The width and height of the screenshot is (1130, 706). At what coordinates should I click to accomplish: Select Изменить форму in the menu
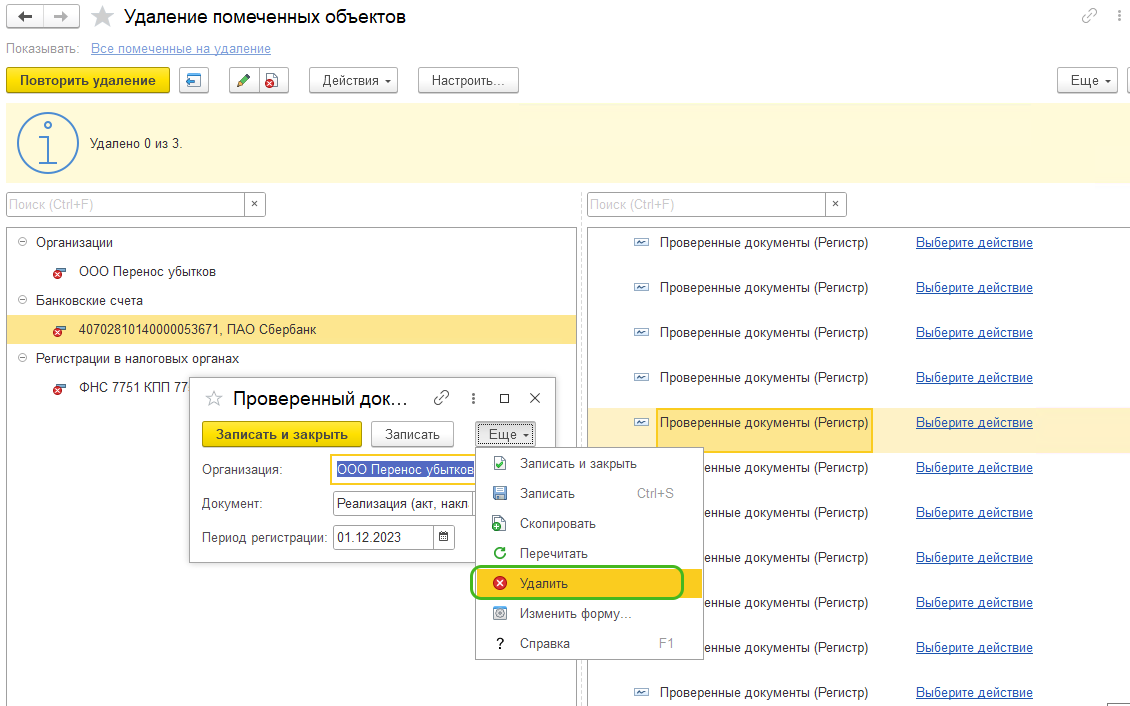click(x=575, y=613)
